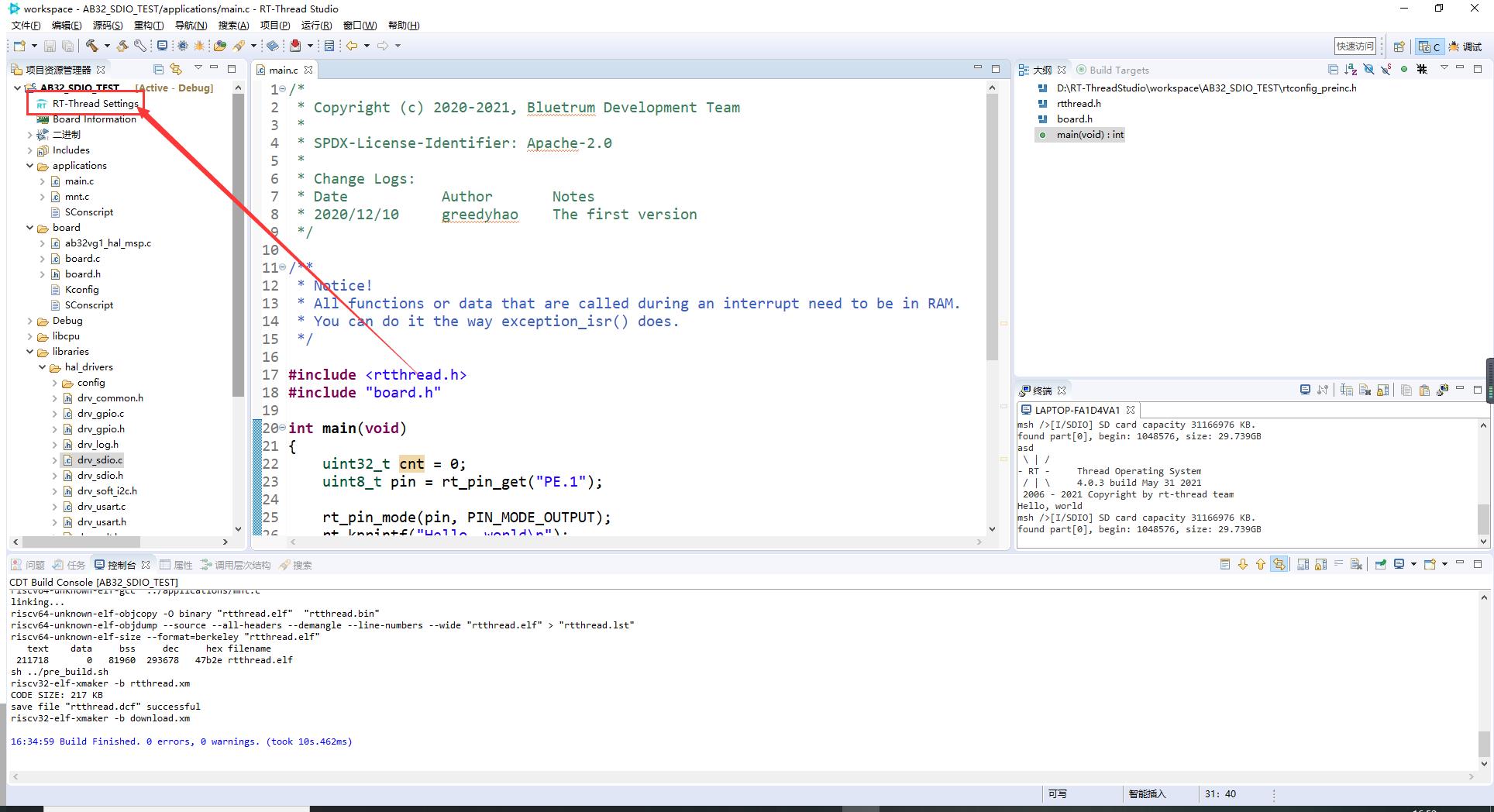Click the pin console icon

1381,564
